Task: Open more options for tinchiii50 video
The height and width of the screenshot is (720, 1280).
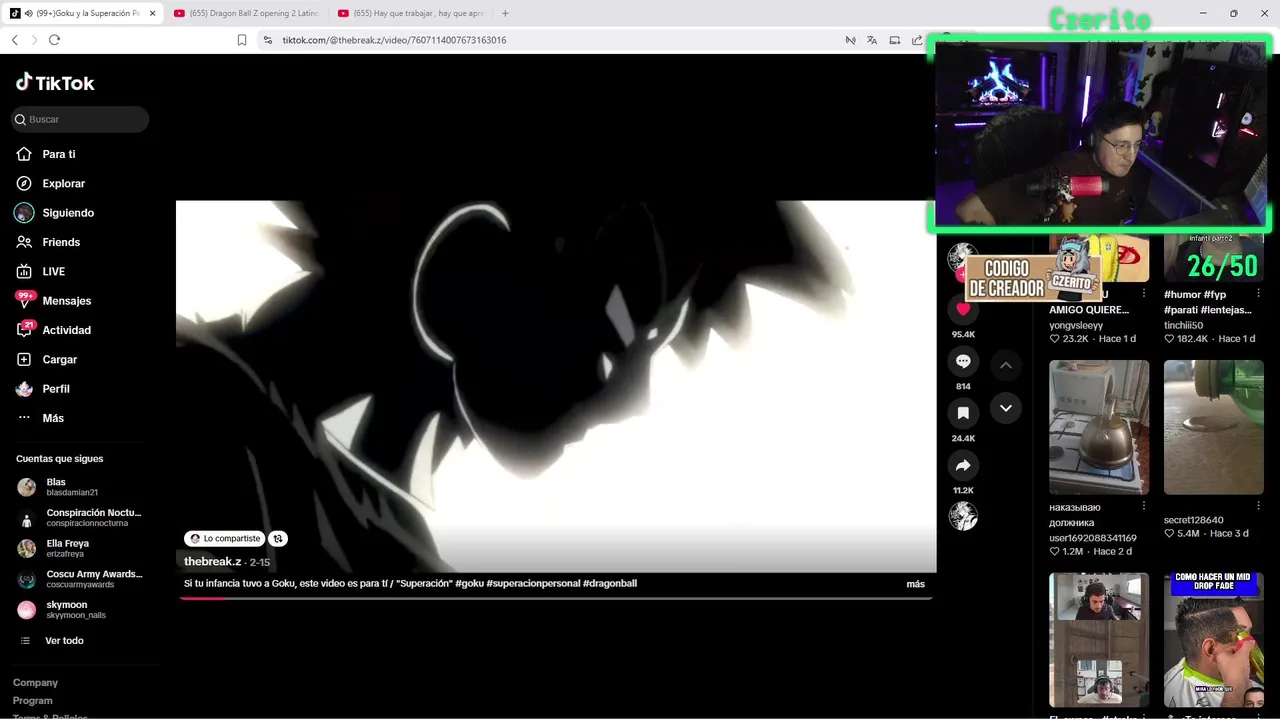Action: 1259,295
